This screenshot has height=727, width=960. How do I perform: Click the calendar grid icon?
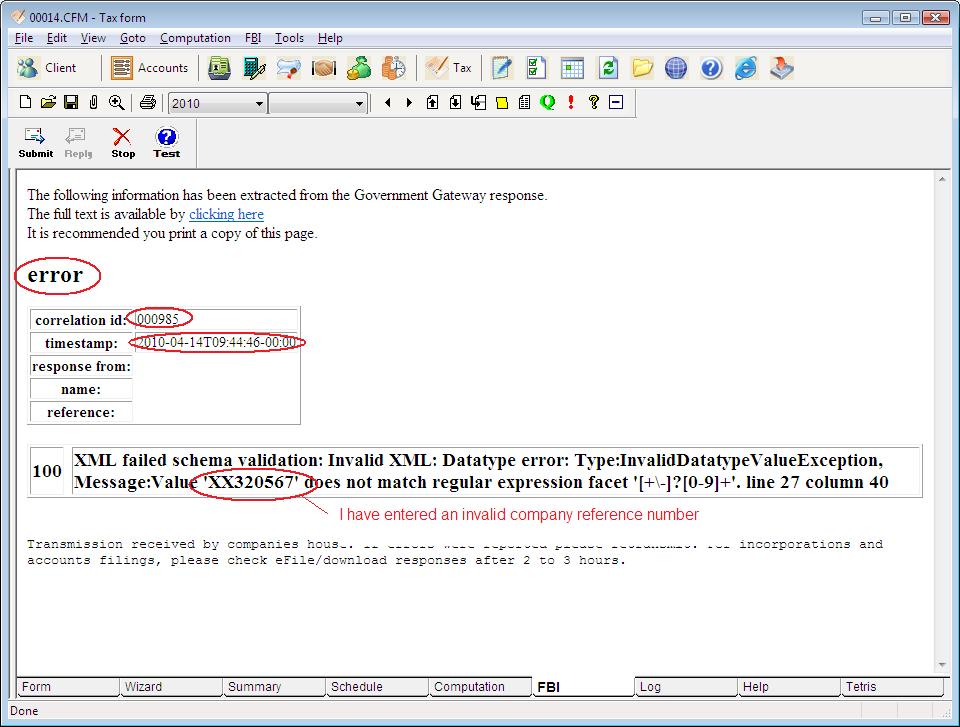pyautogui.click(x=572, y=68)
